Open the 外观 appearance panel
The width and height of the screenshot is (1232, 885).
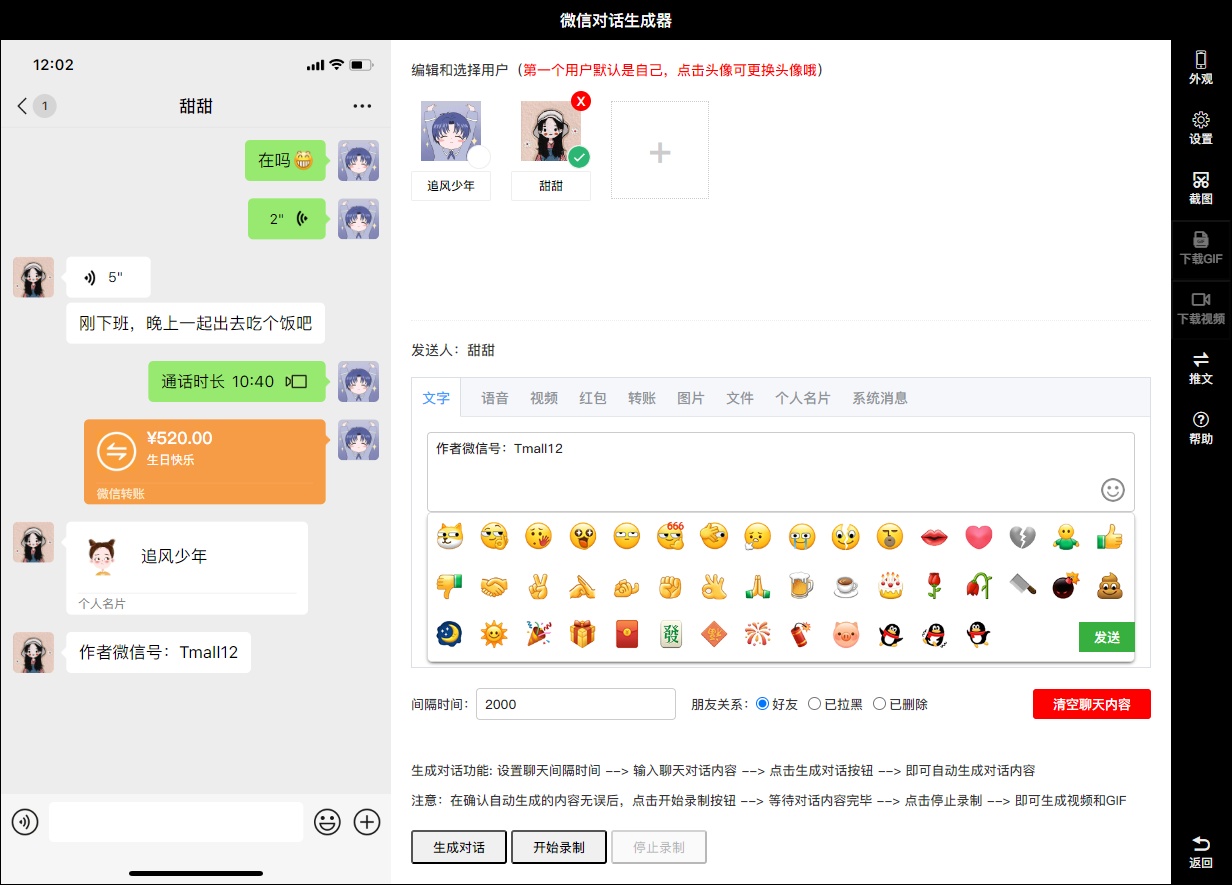click(x=1200, y=67)
